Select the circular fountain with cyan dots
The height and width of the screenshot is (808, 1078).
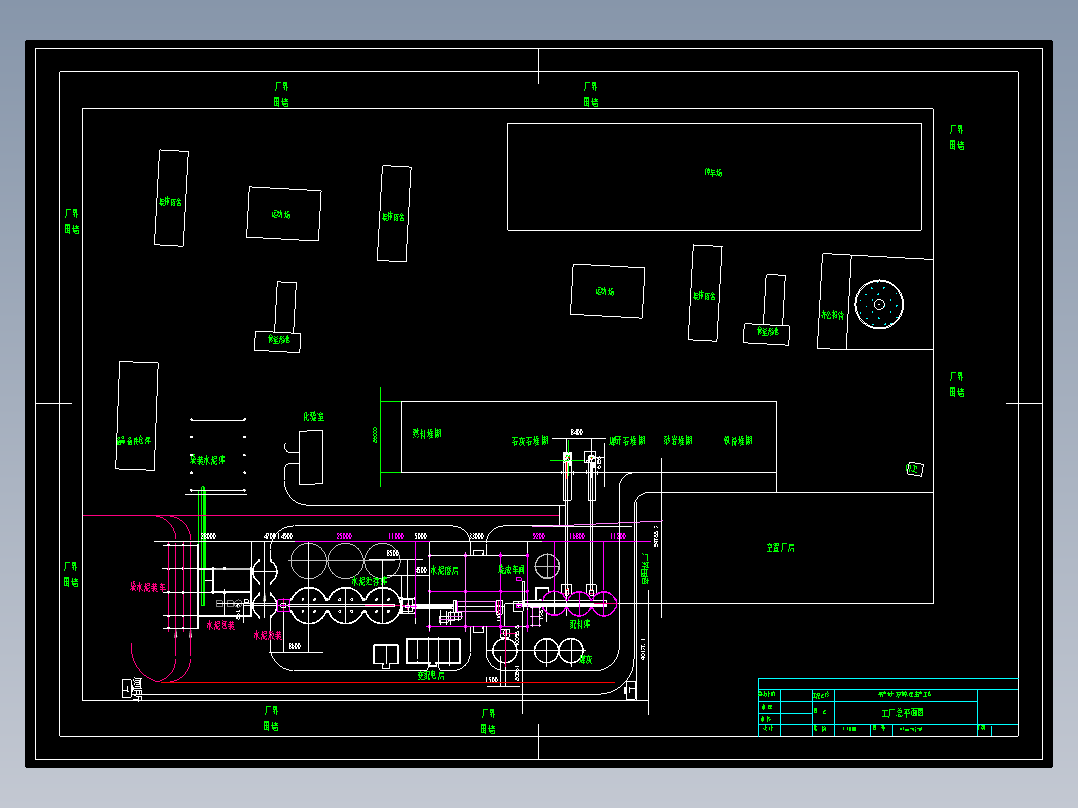879,304
